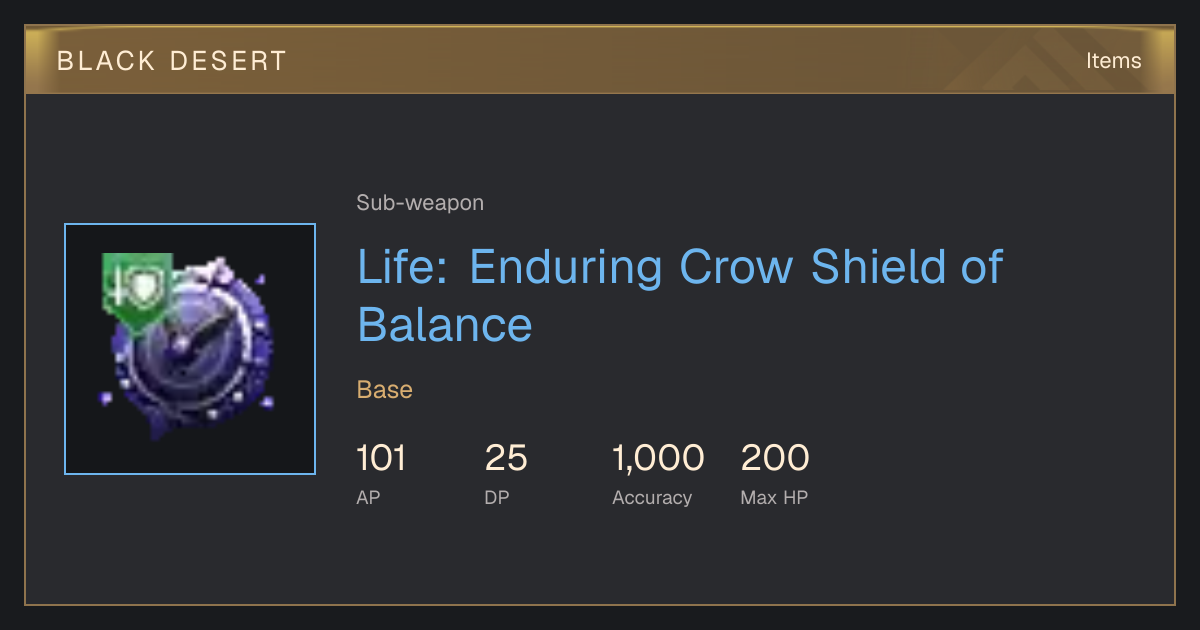Click the Sub-weapon category label

click(420, 203)
